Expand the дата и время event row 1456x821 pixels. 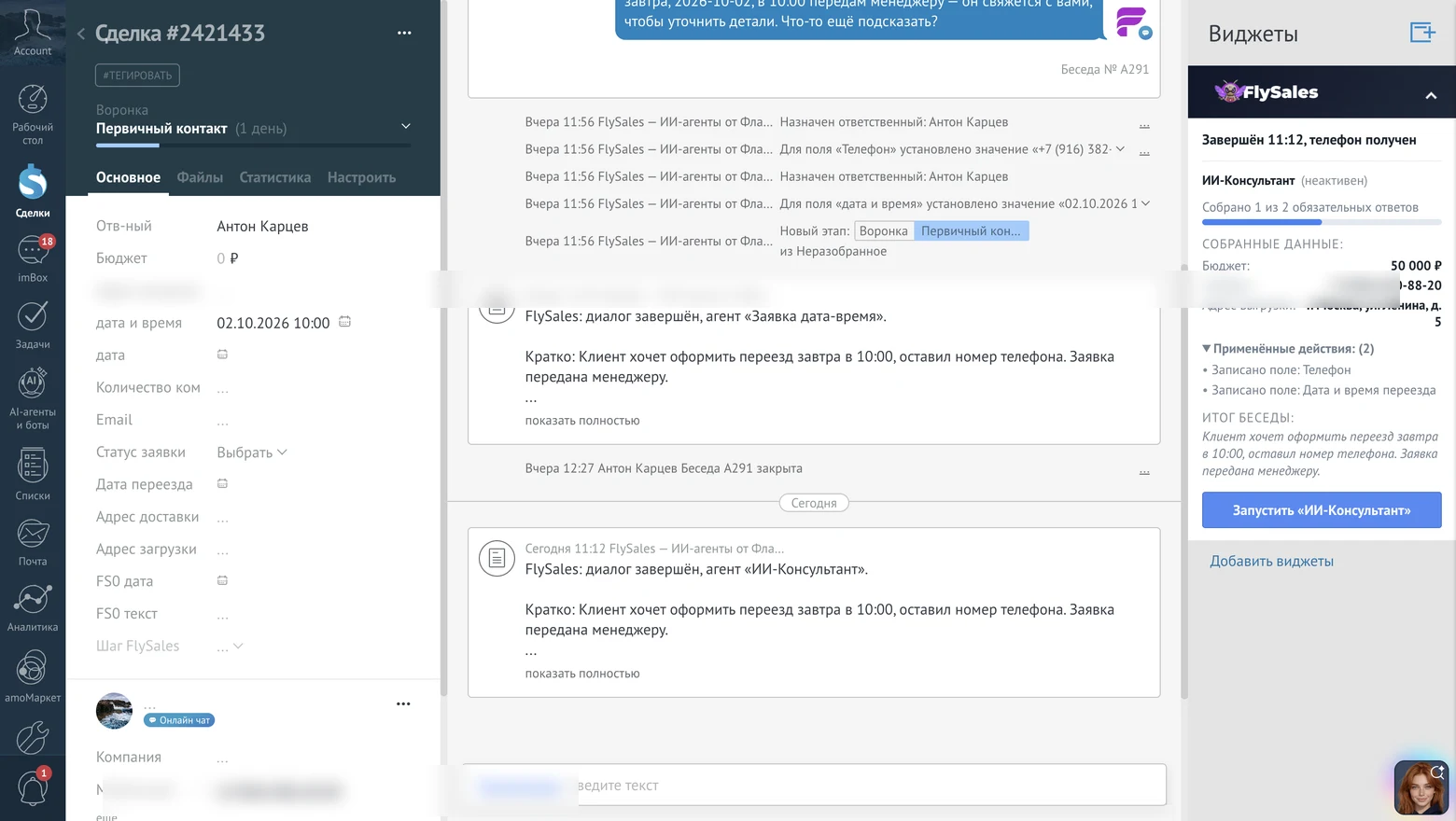click(1145, 203)
